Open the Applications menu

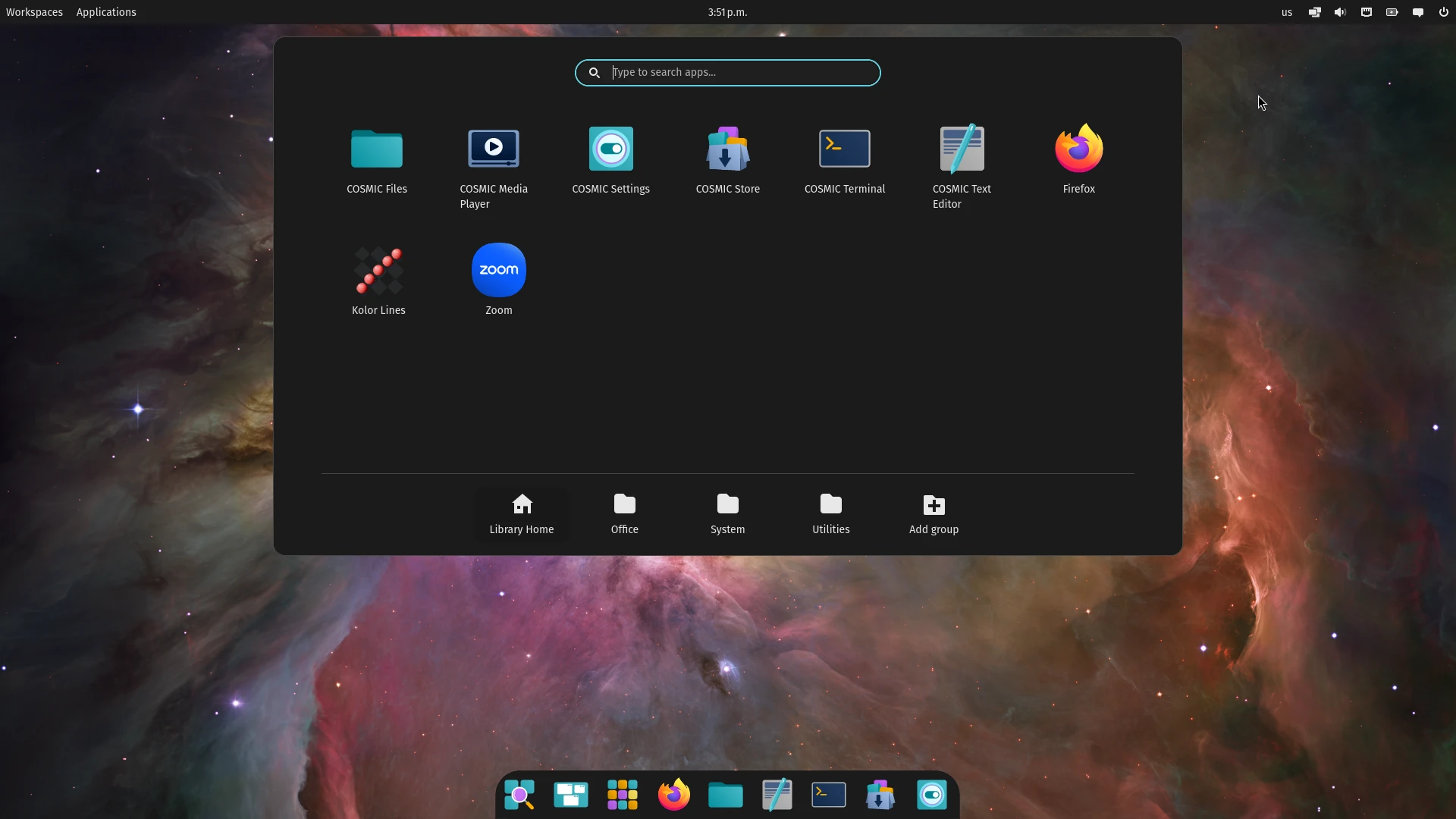(x=106, y=12)
